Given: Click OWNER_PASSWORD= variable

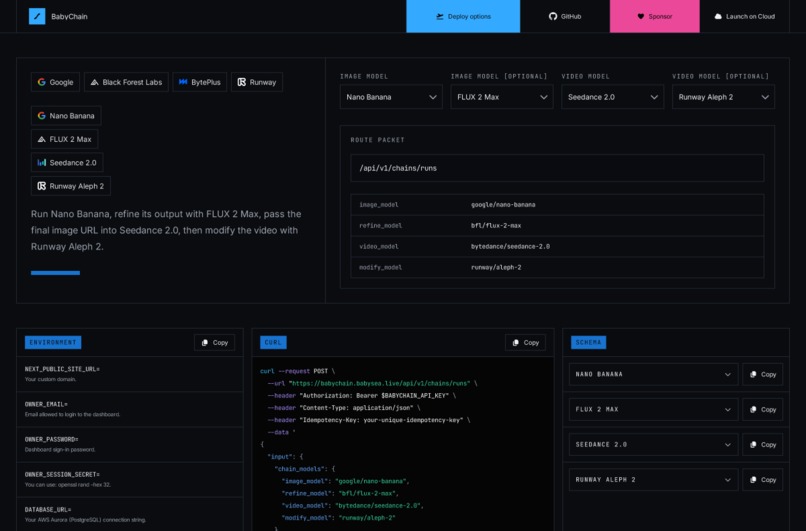Looking at the screenshot, I should [51, 440].
